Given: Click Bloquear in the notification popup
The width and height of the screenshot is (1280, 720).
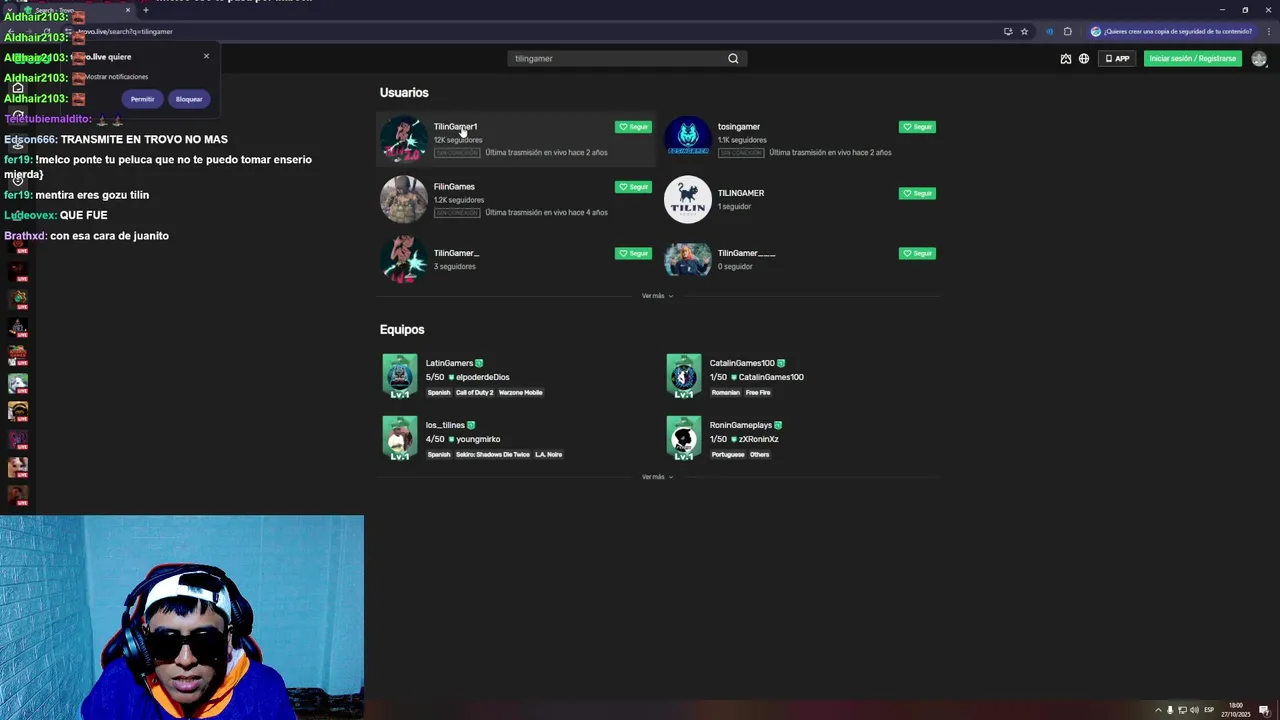Looking at the screenshot, I should 189,99.
